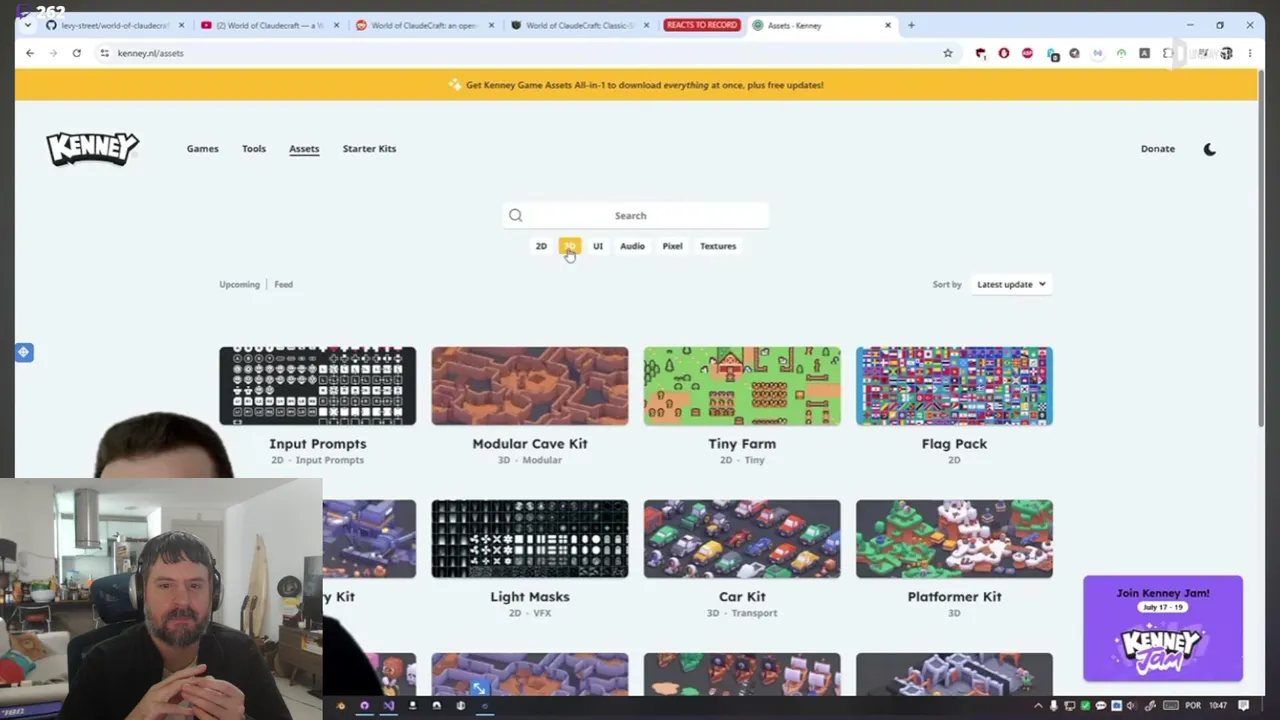Filter assets by Pixel
Image resolution: width=1280 pixels, height=720 pixels.
click(672, 246)
